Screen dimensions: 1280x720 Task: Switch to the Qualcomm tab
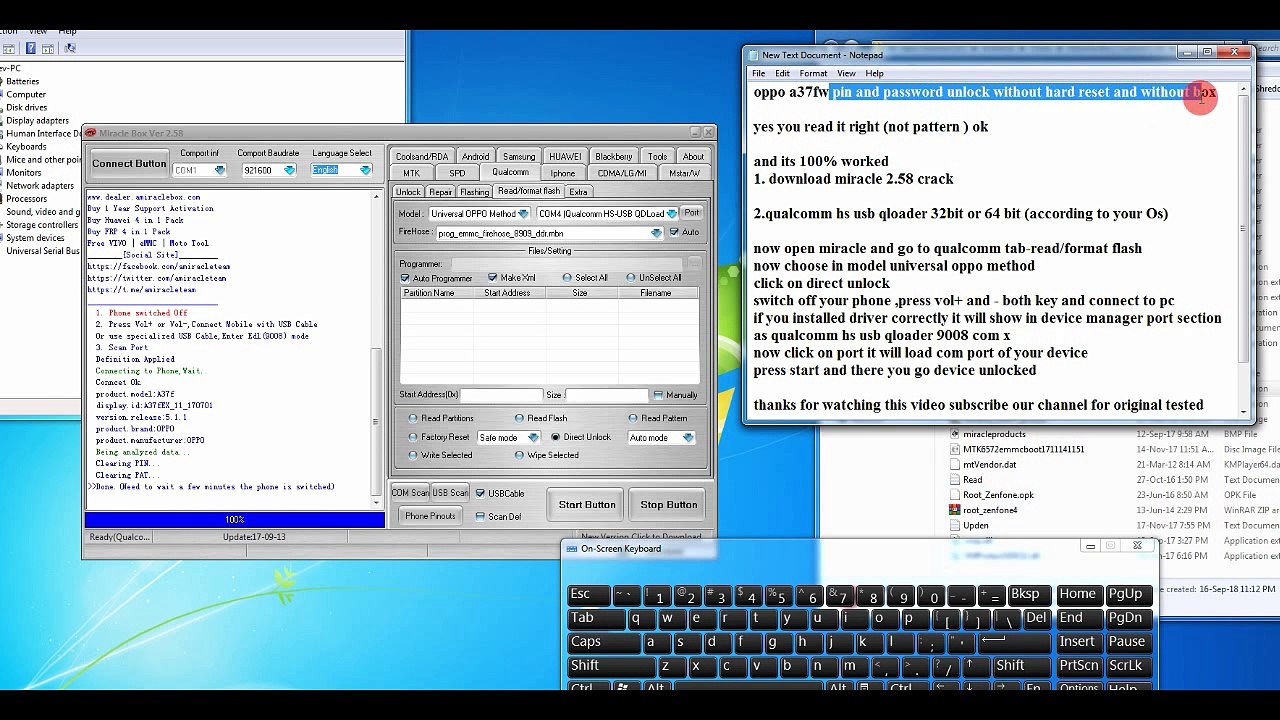pyautogui.click(x=510, y=172)
